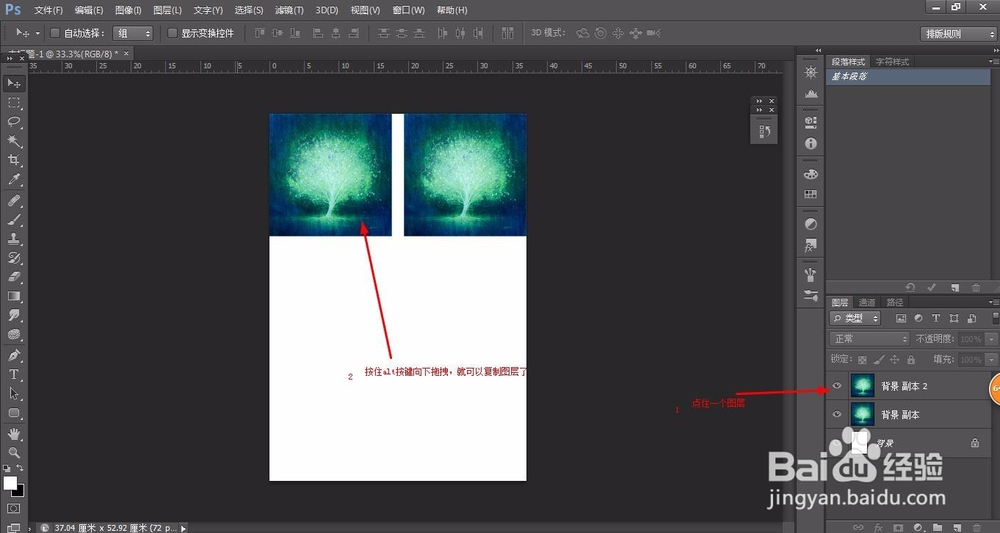Select the Clone Stamp tool
The image size is (1000, 533).
14,238
